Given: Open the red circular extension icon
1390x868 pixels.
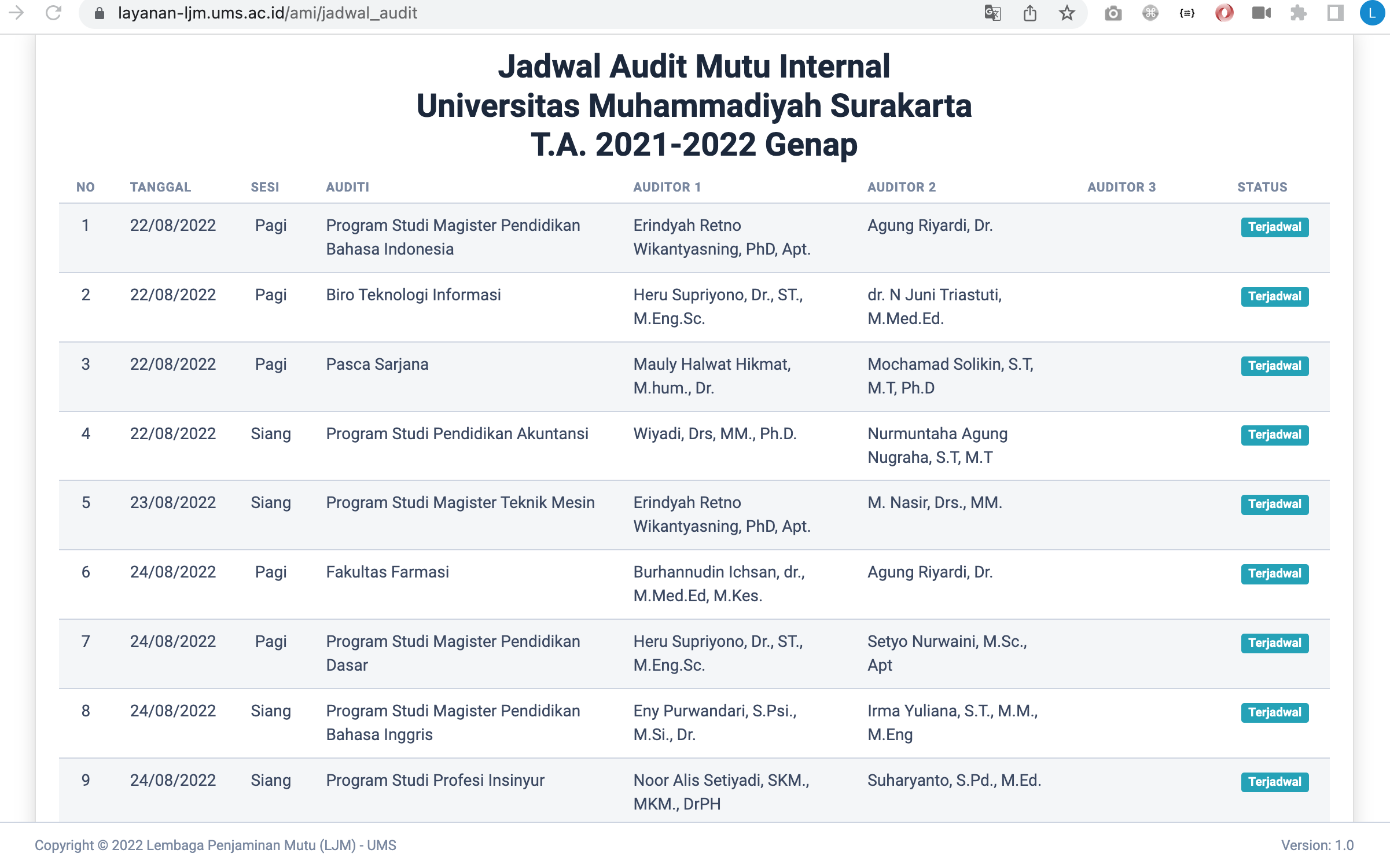Looking at the screenshot, I should coord(1224,13).
